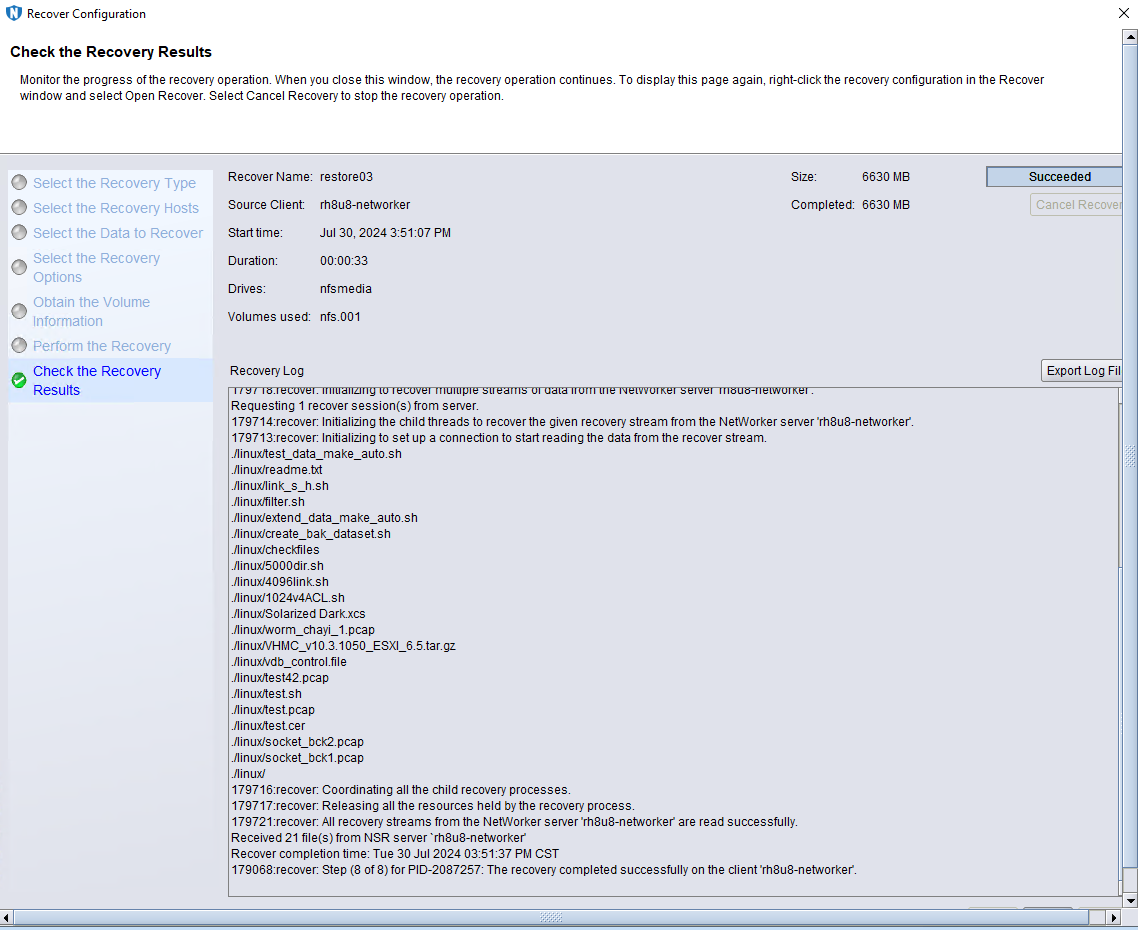Click the volumes used value nfs.001

click(340, 317)
